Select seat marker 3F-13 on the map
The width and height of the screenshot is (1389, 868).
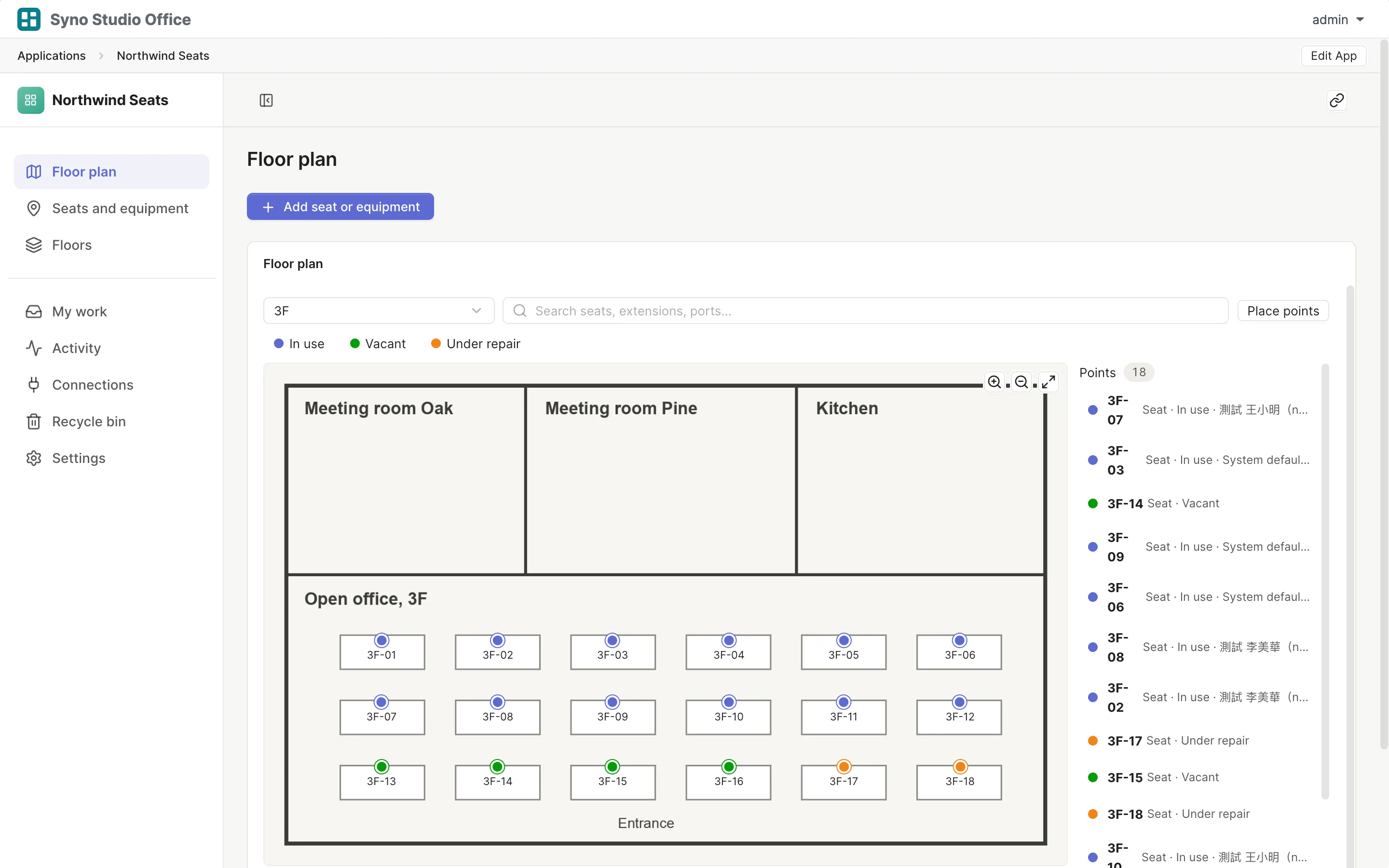pos(381,766)
